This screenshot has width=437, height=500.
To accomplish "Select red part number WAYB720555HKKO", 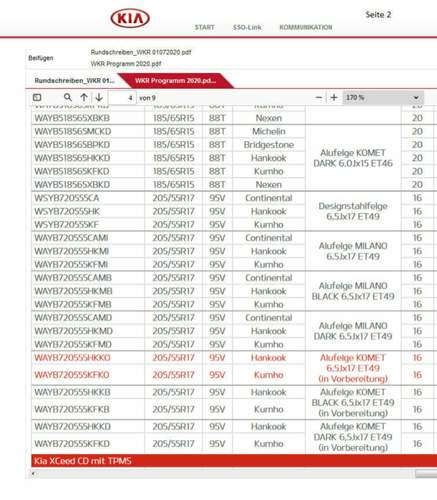I will pyautogui.click(x=72, y=358).
